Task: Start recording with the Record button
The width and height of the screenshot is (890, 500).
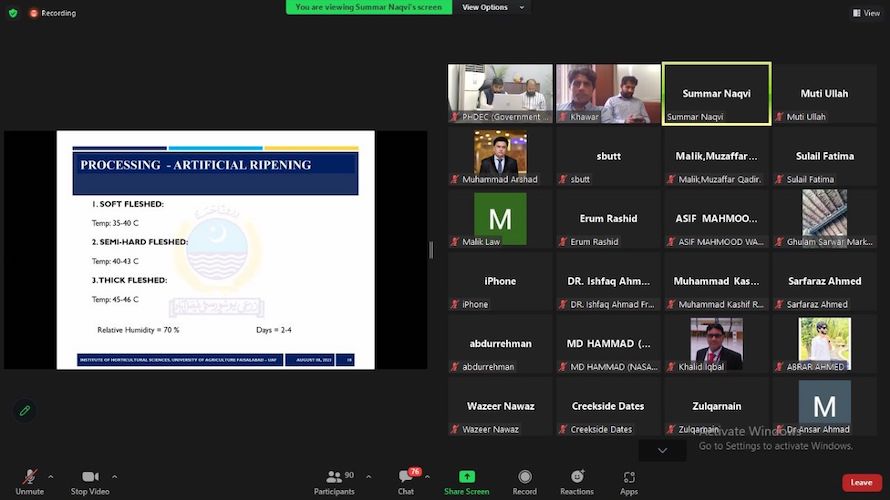Action: [x=524, y=481]
